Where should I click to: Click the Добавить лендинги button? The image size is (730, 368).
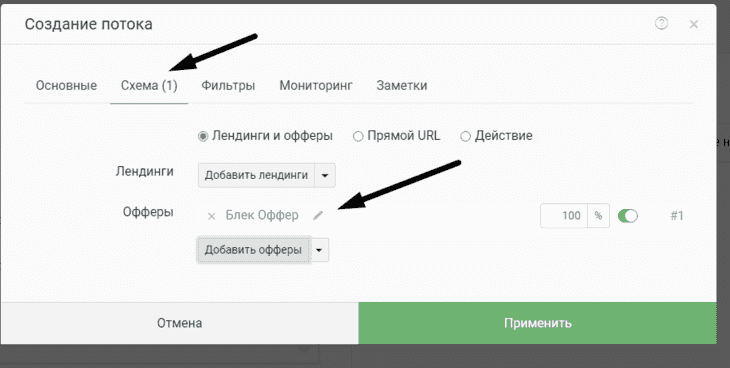(257, 176)
